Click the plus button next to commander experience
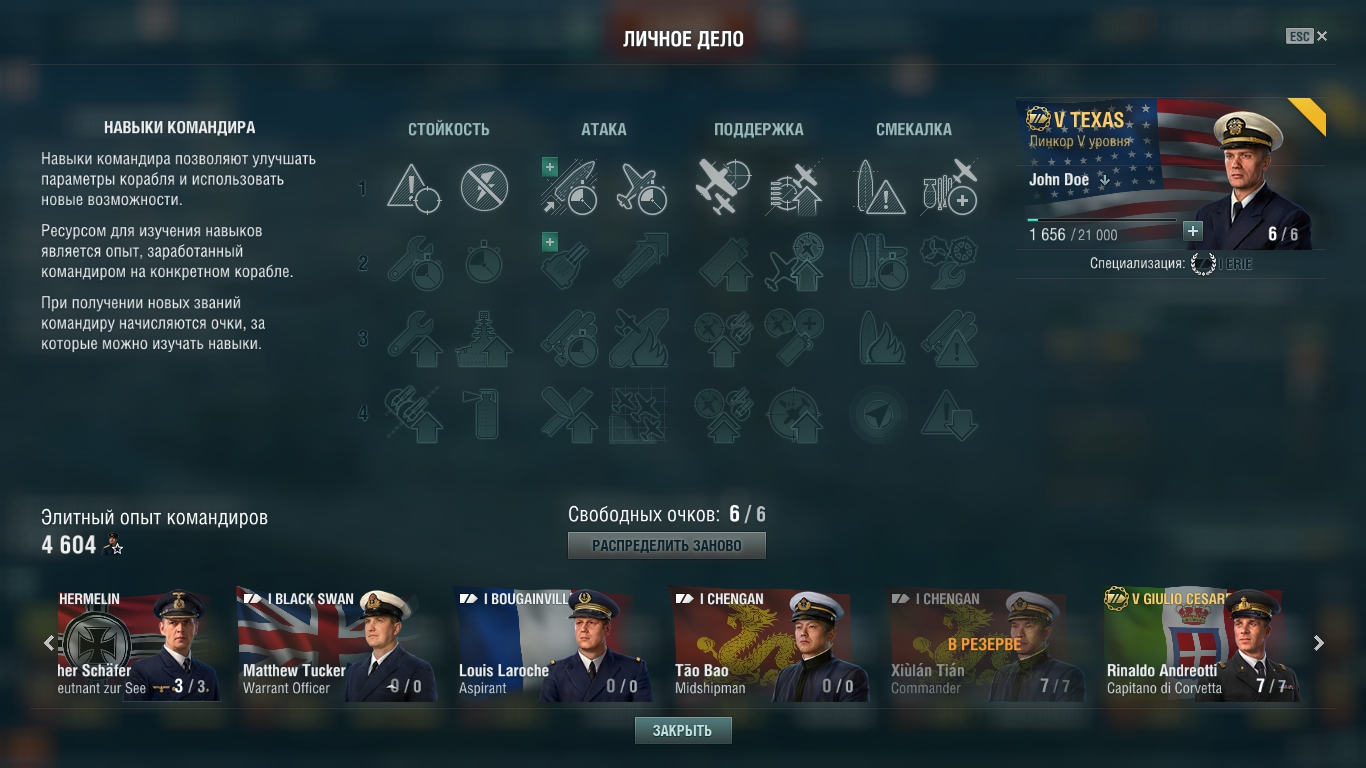The image size is (1366, 768). (1192, 231)
